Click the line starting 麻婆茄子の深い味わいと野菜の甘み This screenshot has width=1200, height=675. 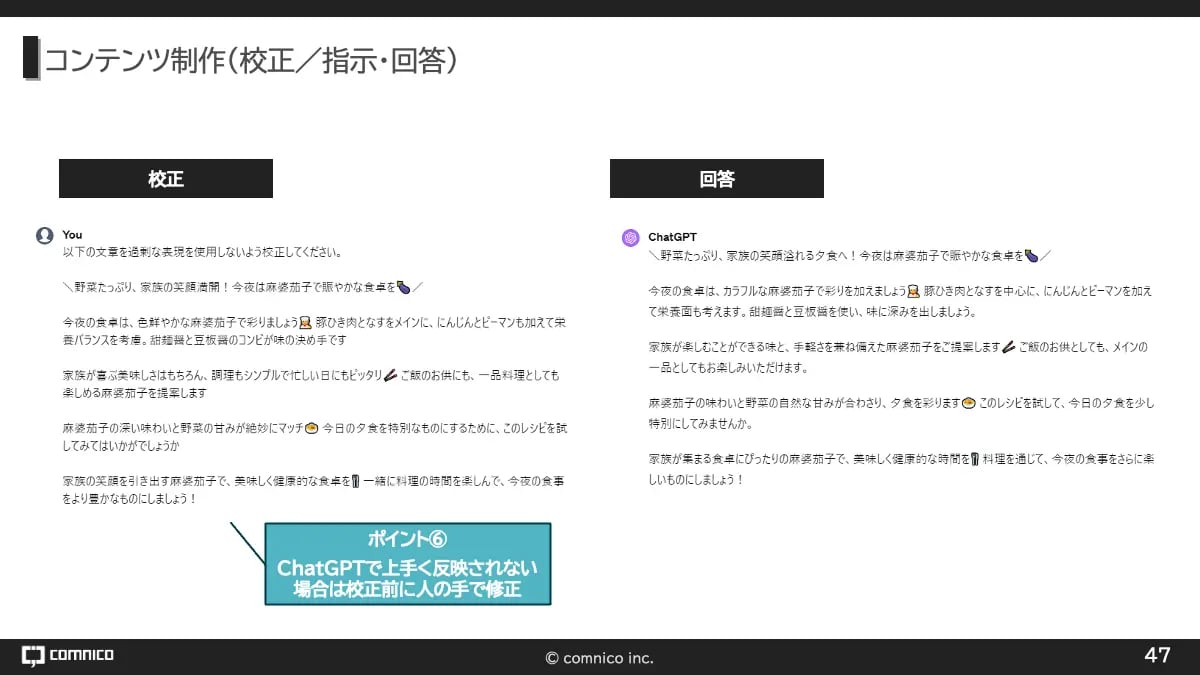[314, 428]
